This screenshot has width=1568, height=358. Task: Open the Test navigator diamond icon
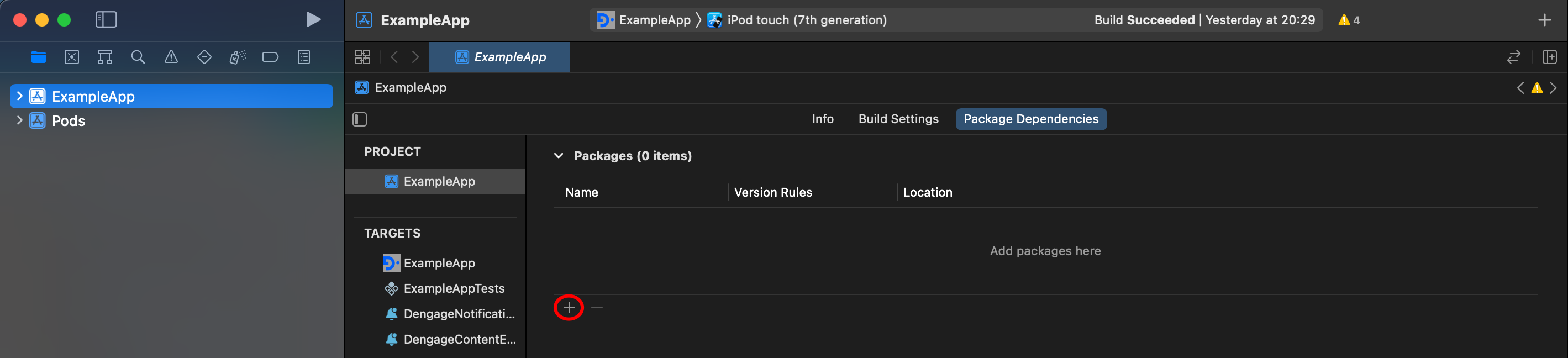(204, 57)
